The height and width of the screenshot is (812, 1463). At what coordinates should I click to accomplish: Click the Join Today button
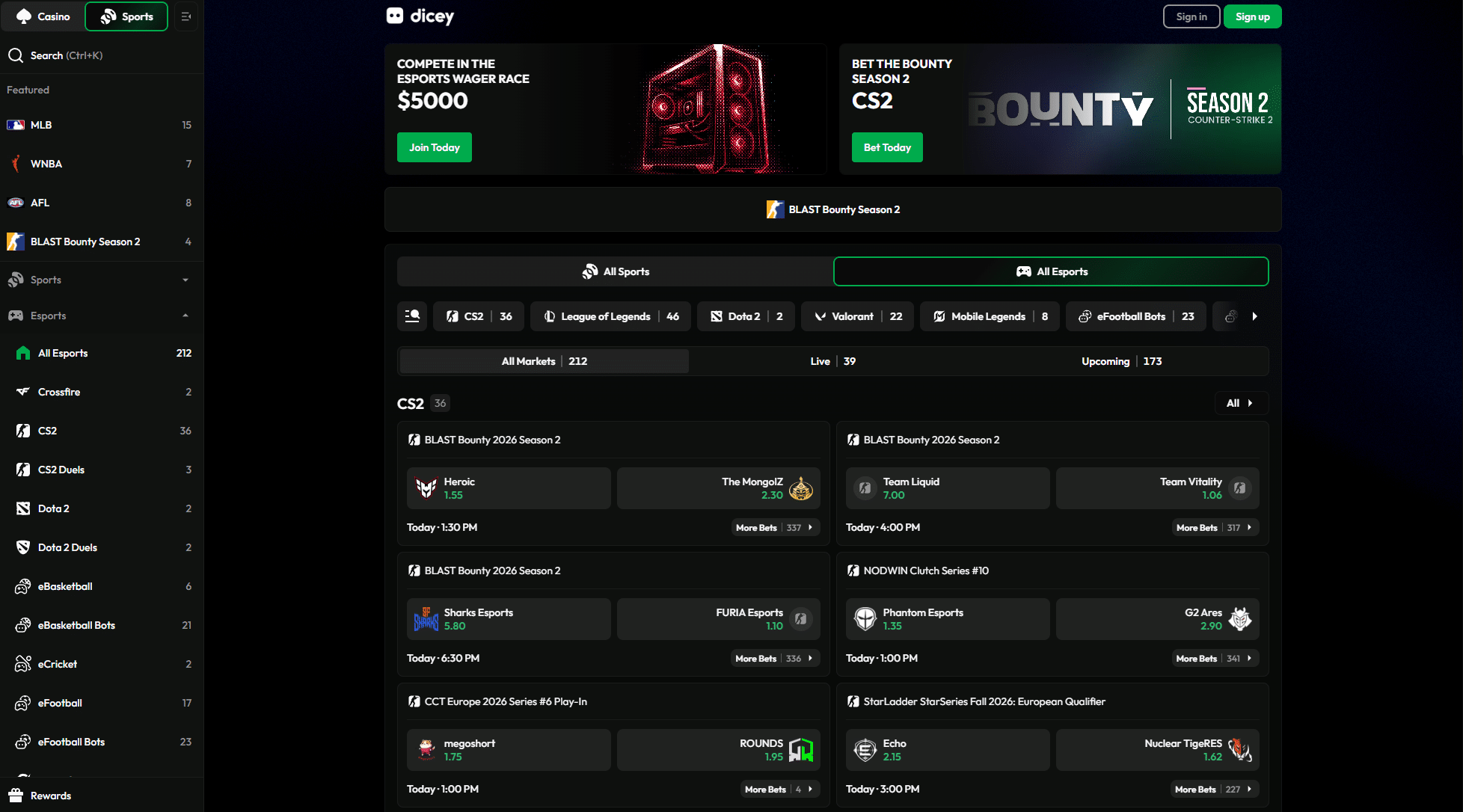coord(435,147)
